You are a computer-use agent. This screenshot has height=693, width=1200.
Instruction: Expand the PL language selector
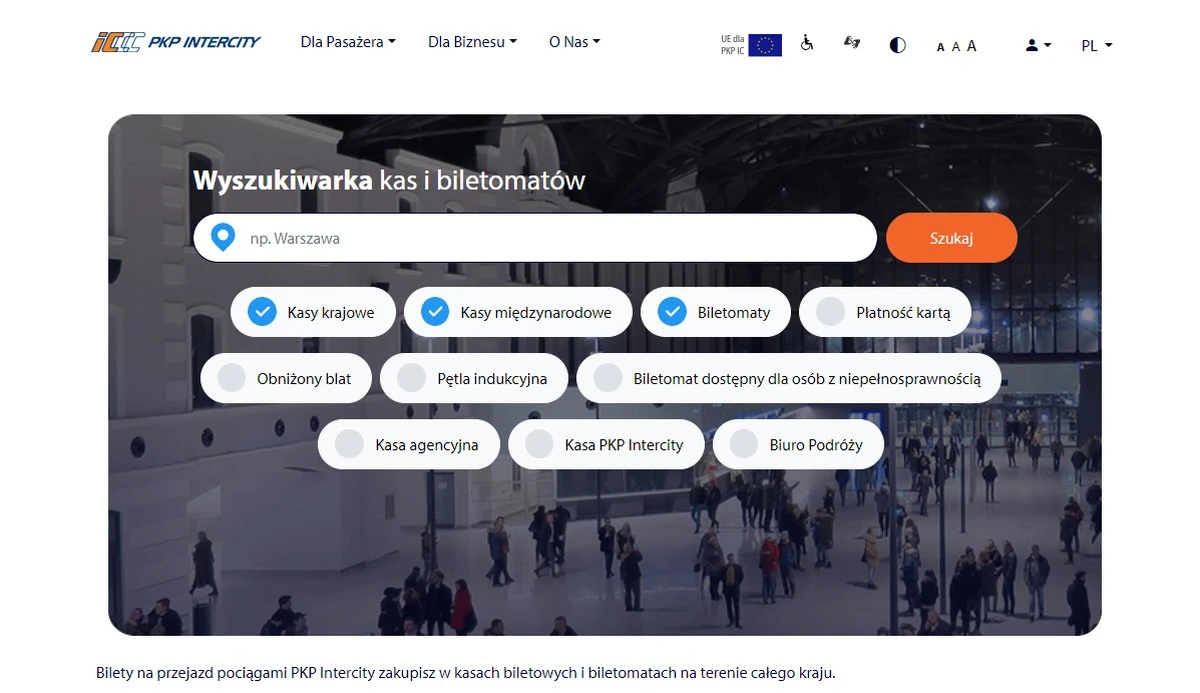[1096, 45]
